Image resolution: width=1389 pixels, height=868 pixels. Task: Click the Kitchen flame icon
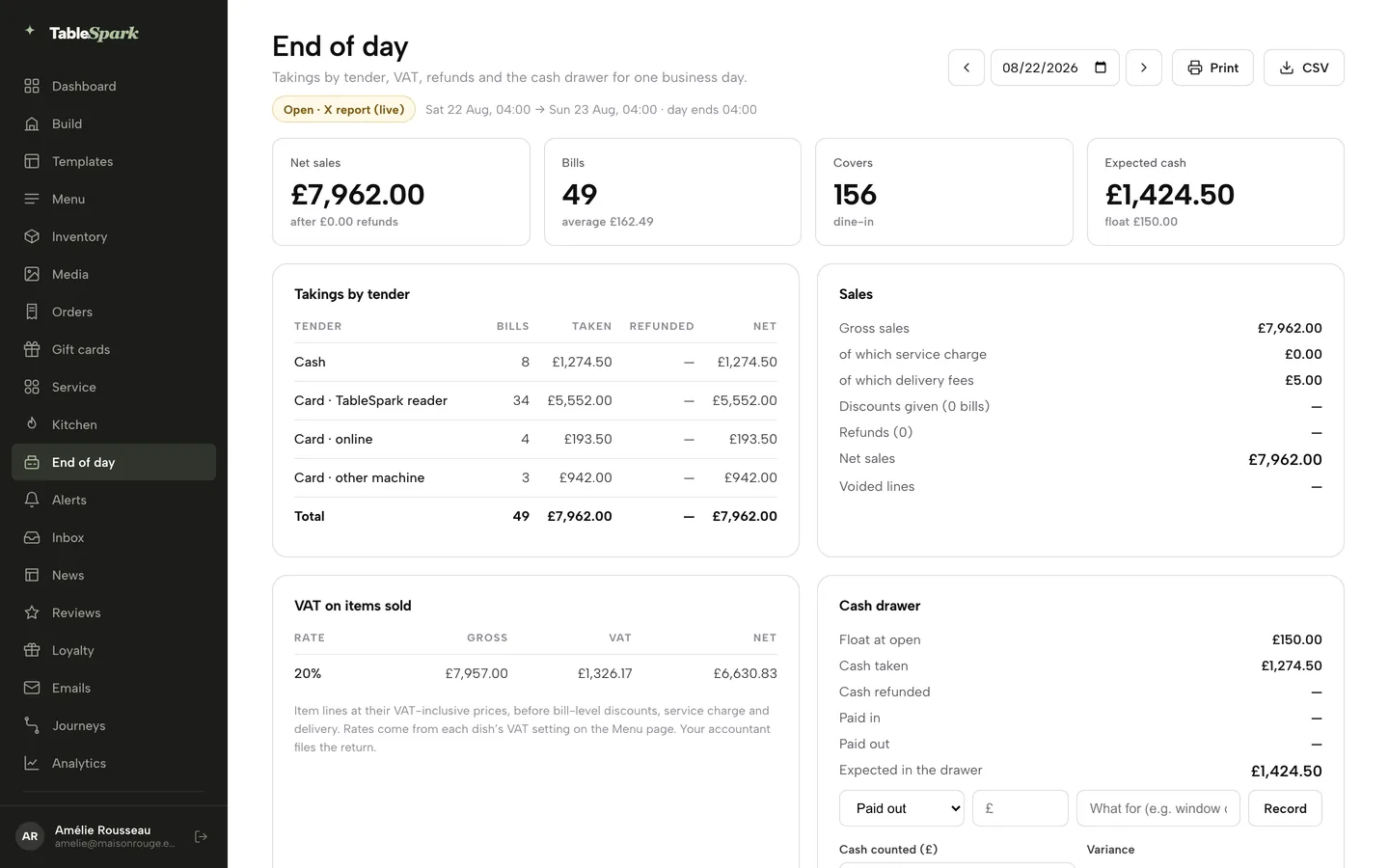(32, 424)
